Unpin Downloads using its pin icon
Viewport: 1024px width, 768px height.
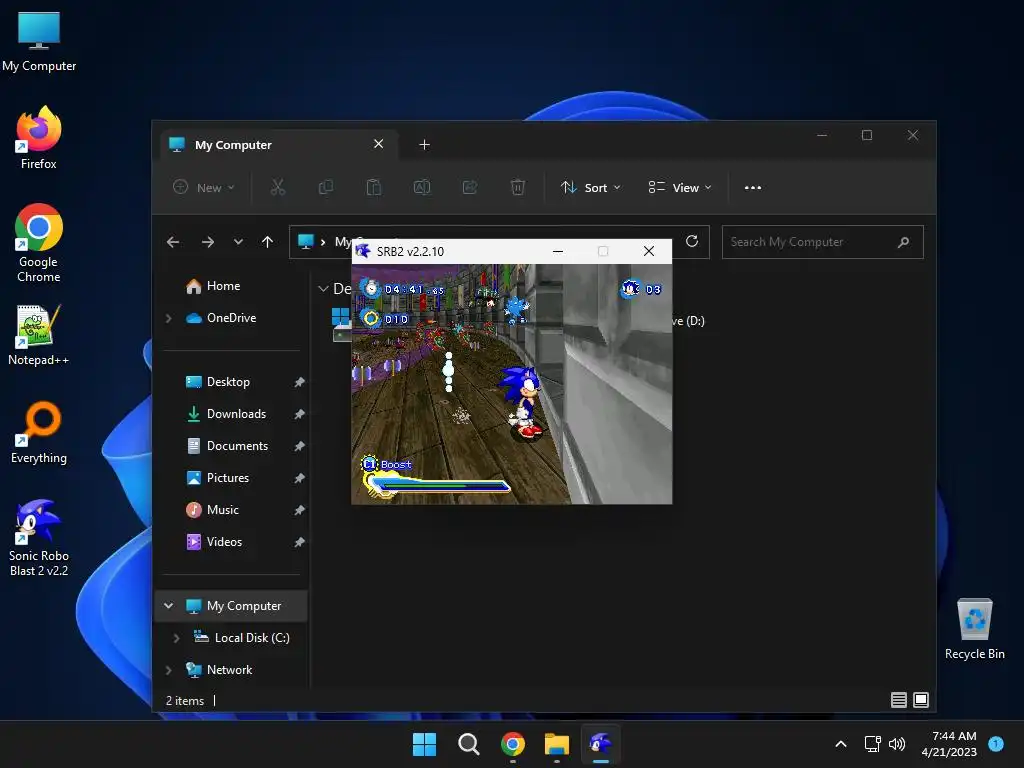[x=299, y=414]
